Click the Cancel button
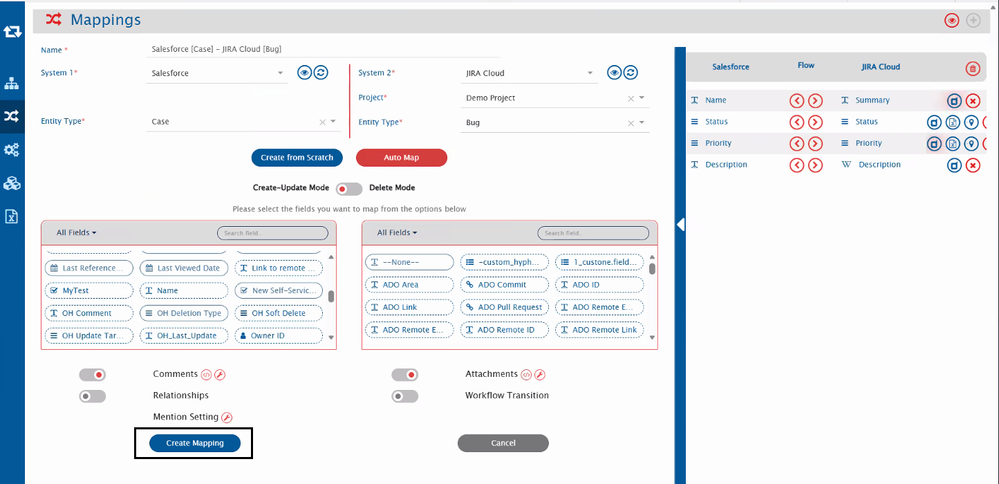The image size is (999, 484). (x=503, y=443)
